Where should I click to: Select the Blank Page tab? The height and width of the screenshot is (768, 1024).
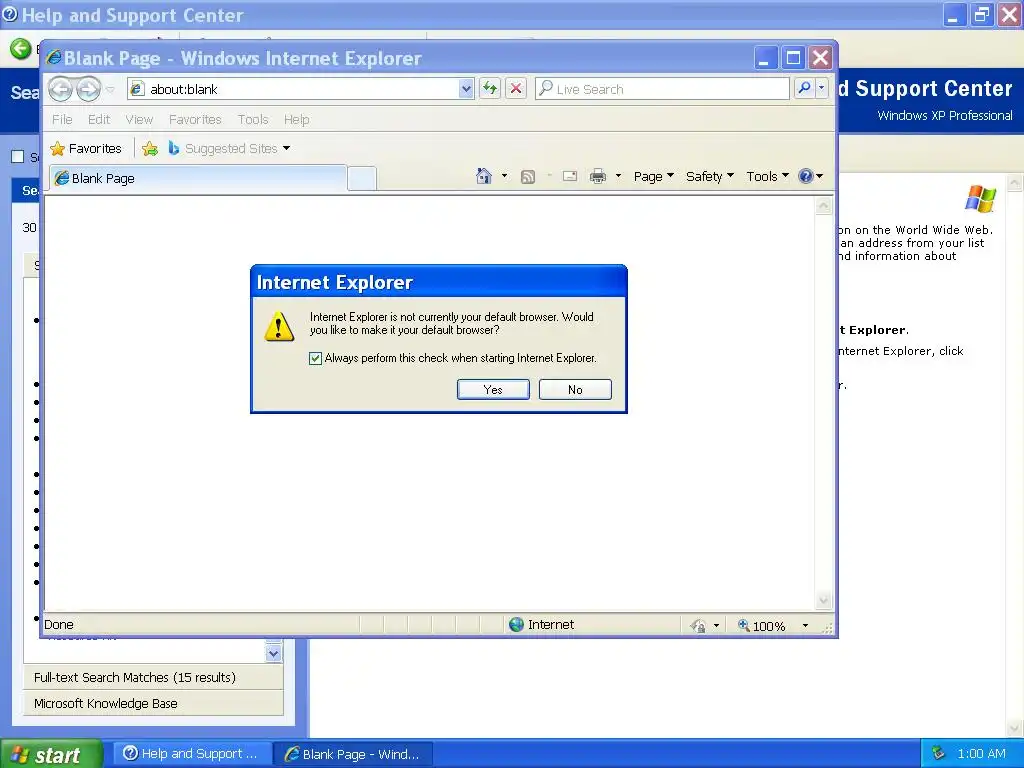[198, 178]
